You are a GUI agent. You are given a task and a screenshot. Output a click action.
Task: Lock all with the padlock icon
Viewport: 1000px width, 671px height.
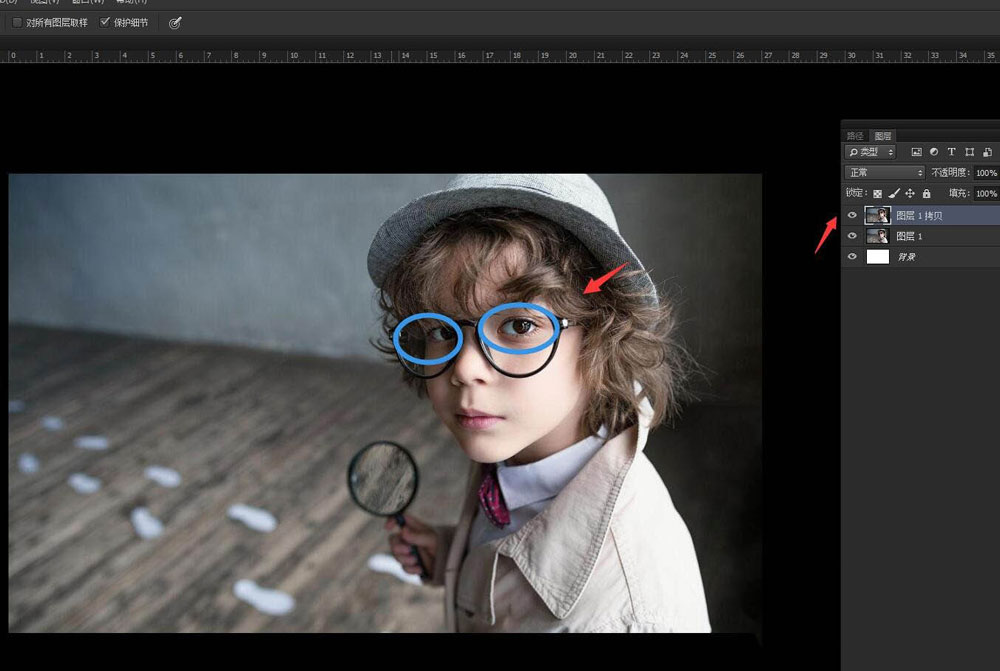(x=927, y=193)
